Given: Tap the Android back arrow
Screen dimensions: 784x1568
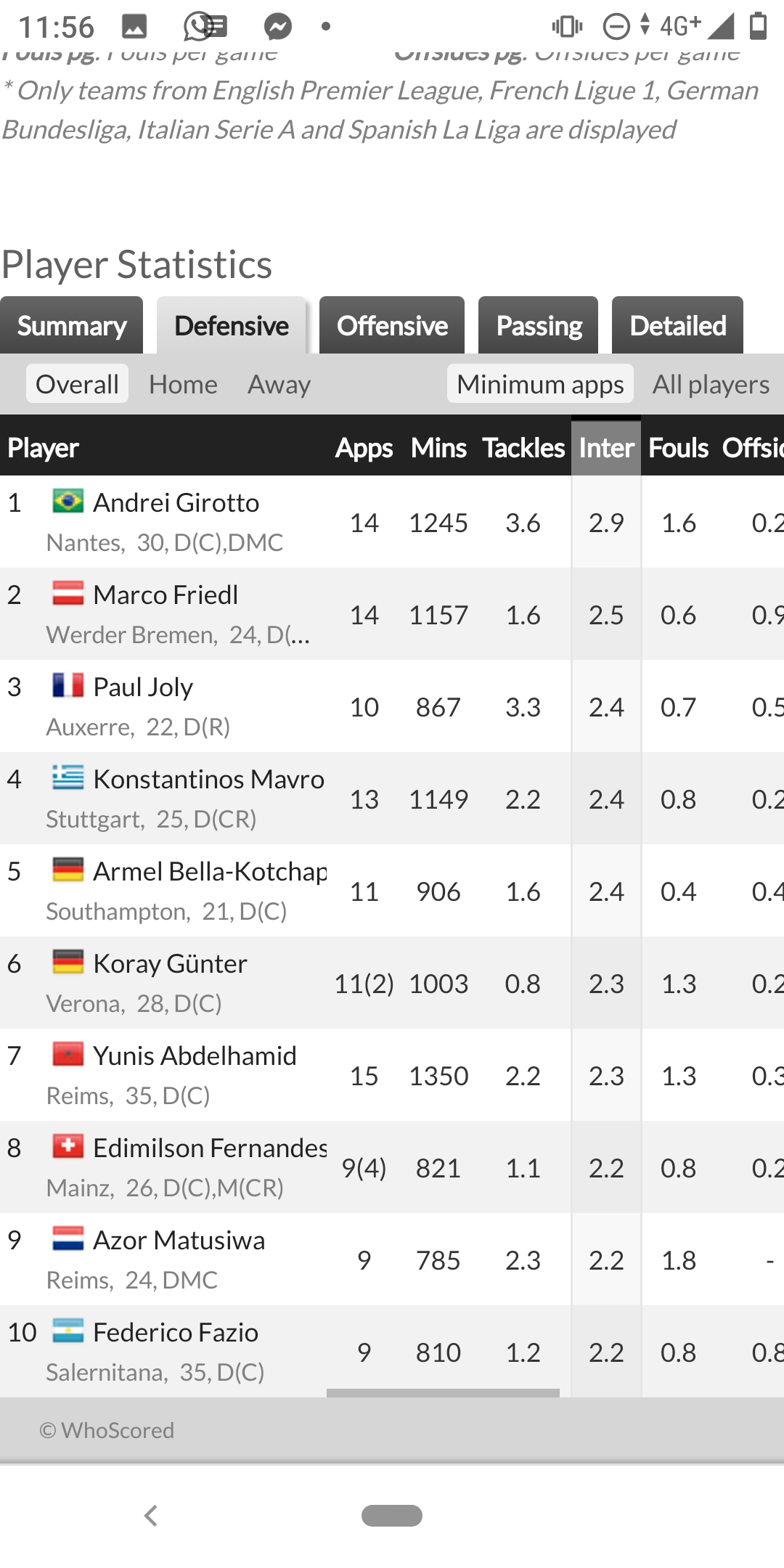Looking at the screenshot, I should tap(150, 1516).
